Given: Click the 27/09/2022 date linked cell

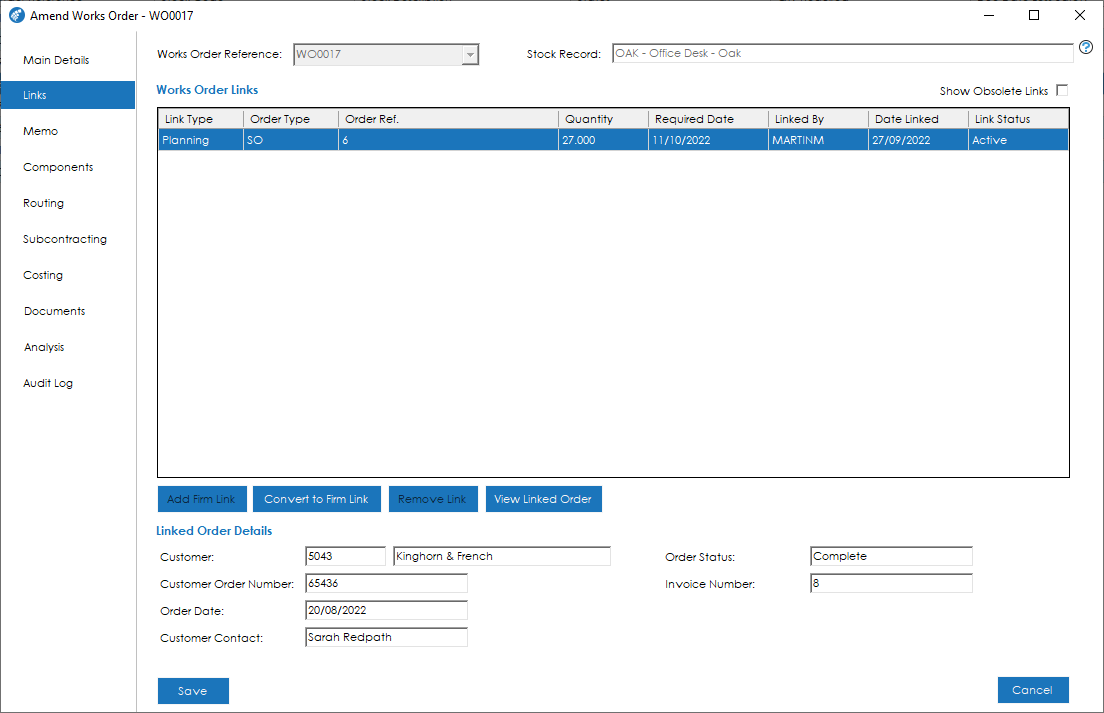Looking at the screenshot, I should [x=918, y=140].
